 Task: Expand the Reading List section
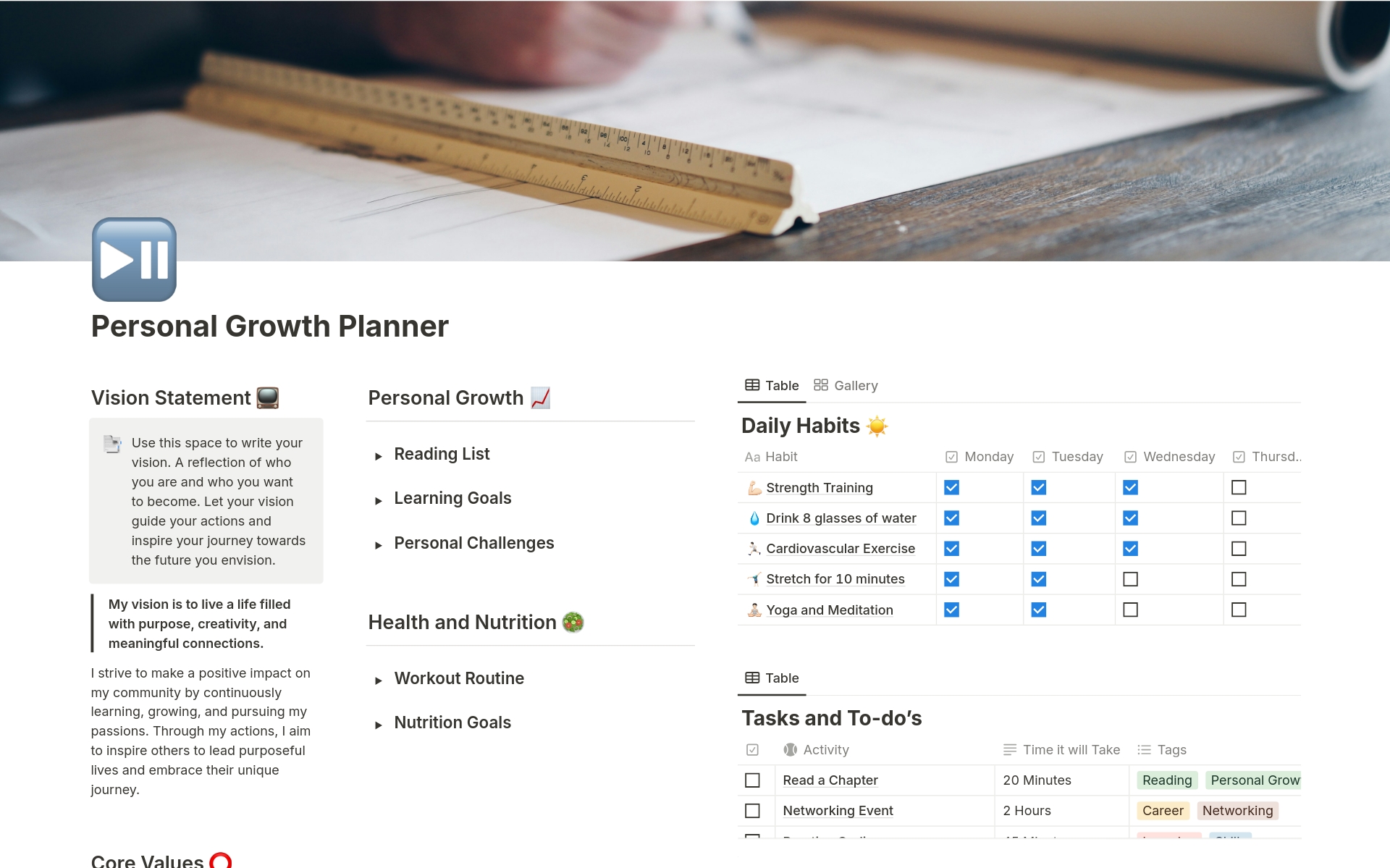point(379,453)
